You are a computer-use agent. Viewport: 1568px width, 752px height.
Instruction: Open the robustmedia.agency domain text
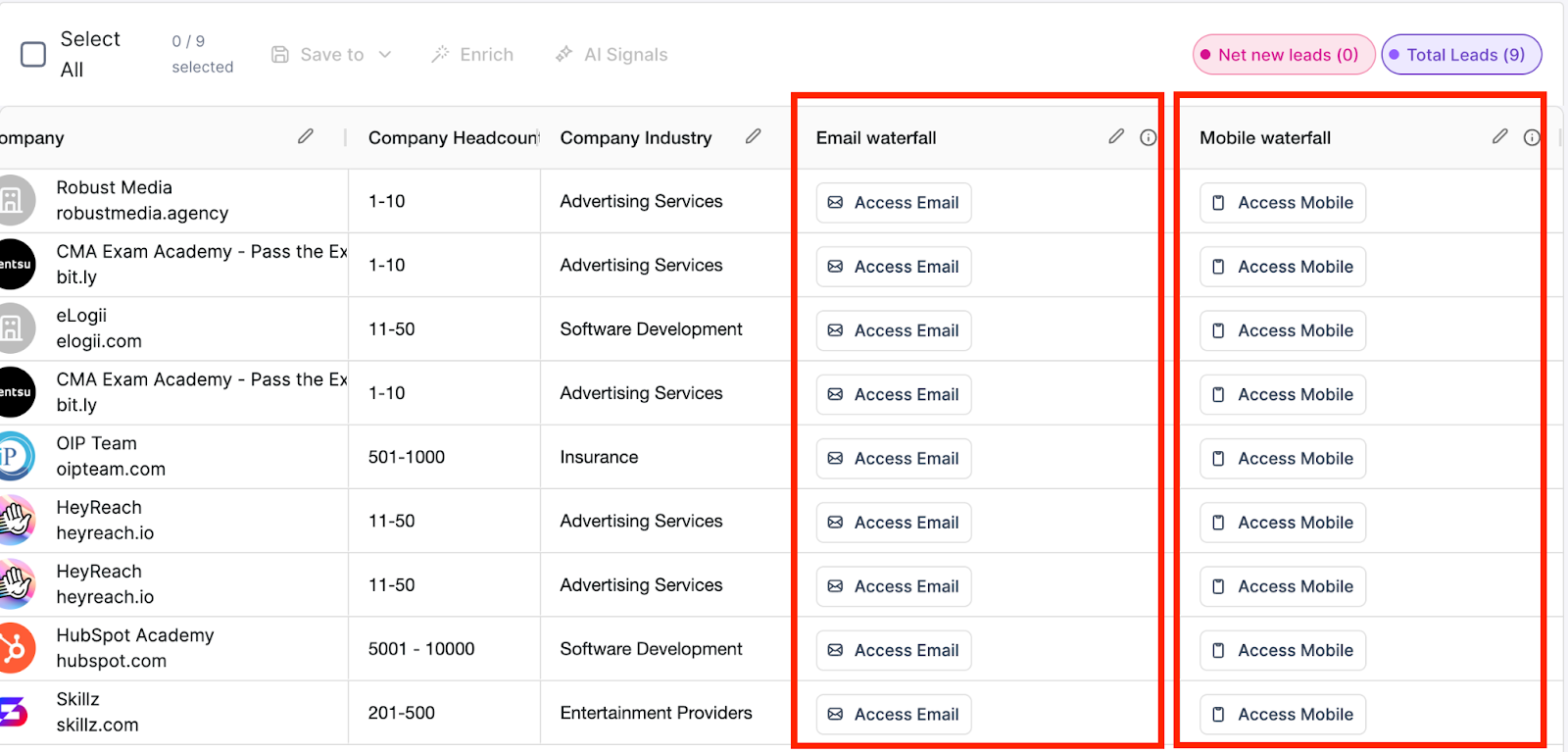click(x=142, y=214)
